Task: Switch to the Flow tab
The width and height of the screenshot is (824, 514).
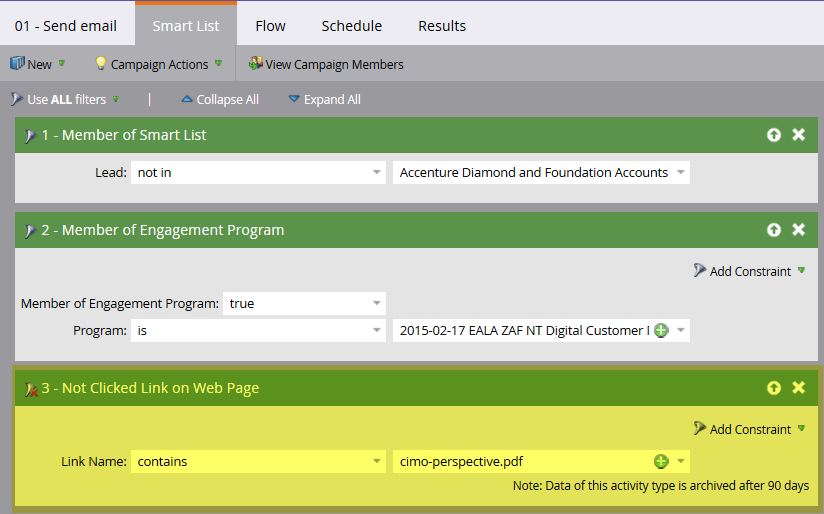Action: (x=270, y=25)
